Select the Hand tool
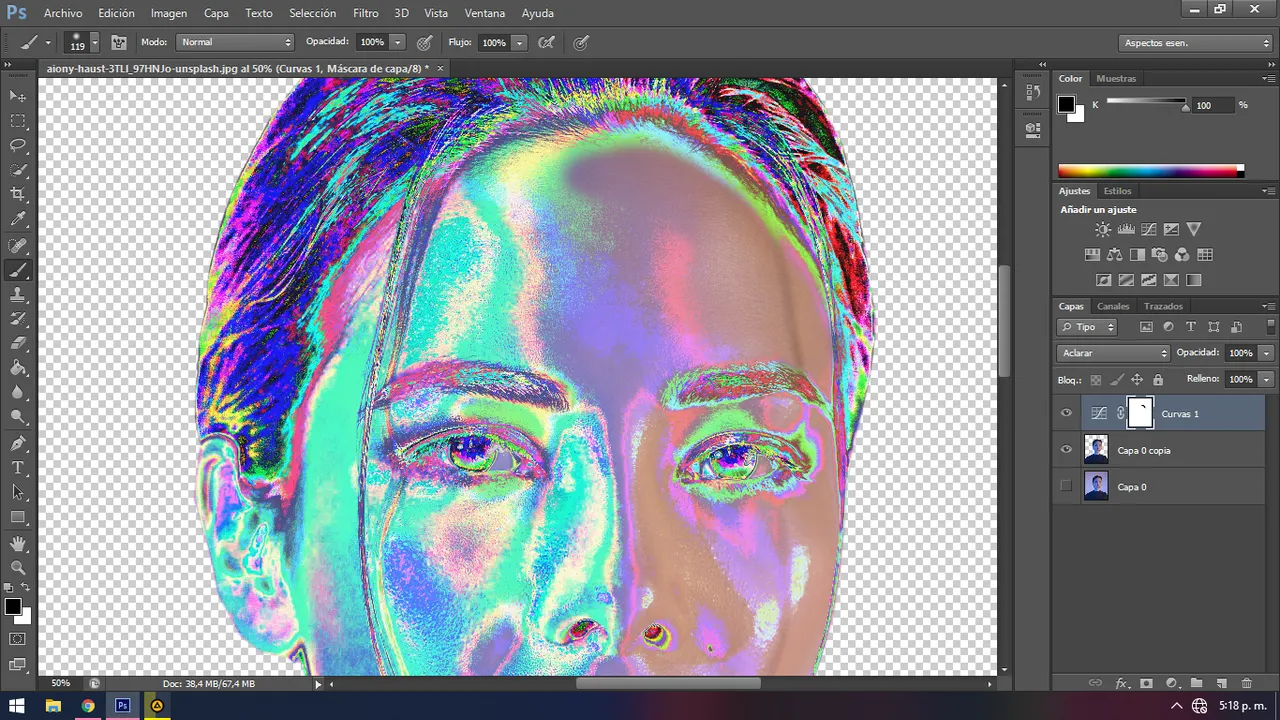This screenshot has width=1280, height=720. click(x=18, y=544)
